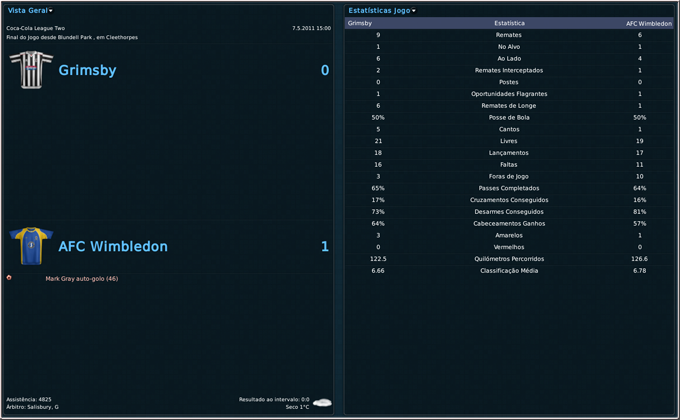Click the Grimsby column header in statistics

pos(360,23)
